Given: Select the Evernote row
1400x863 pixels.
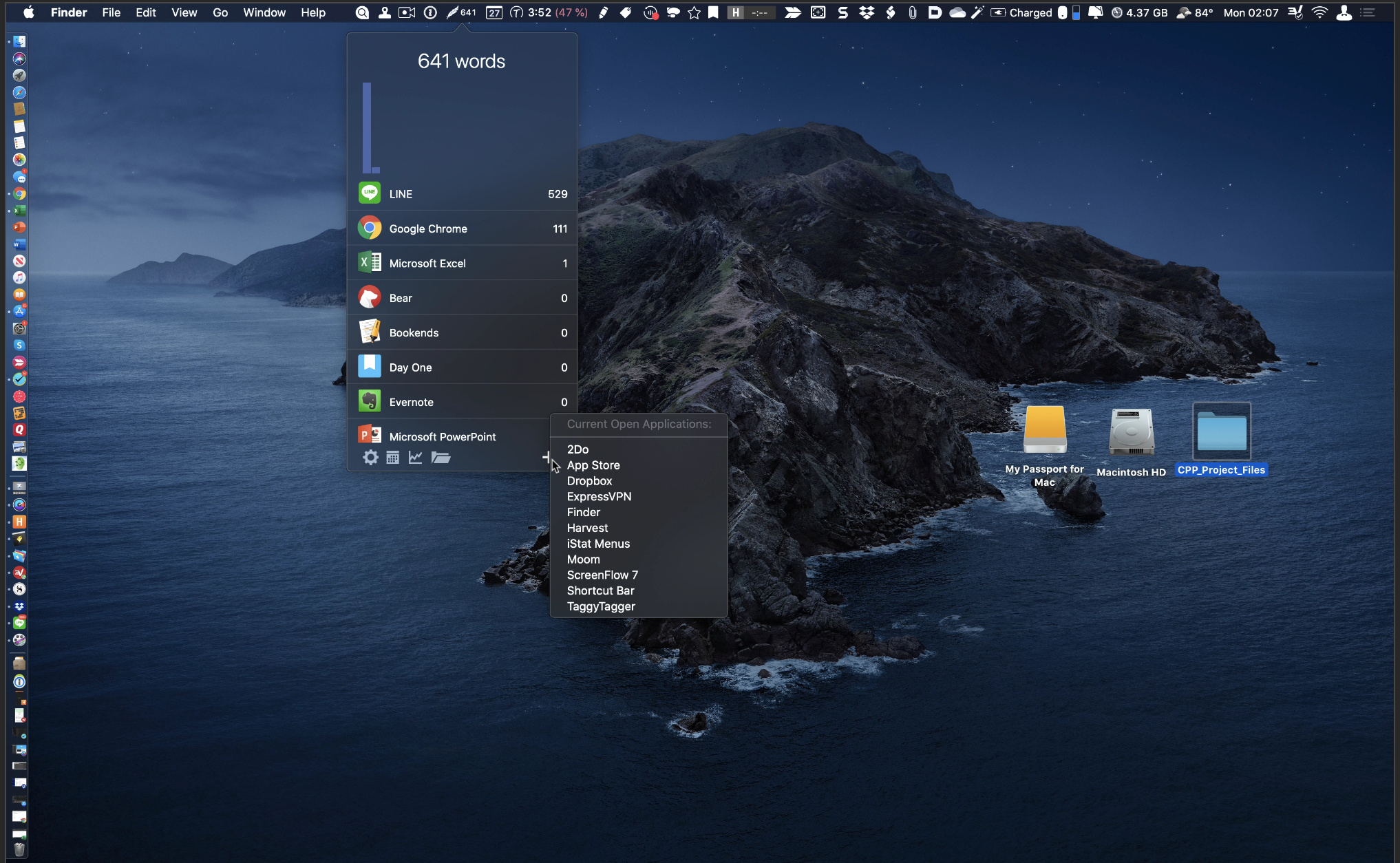Looking at the screenshot, I should coord(462,402).
